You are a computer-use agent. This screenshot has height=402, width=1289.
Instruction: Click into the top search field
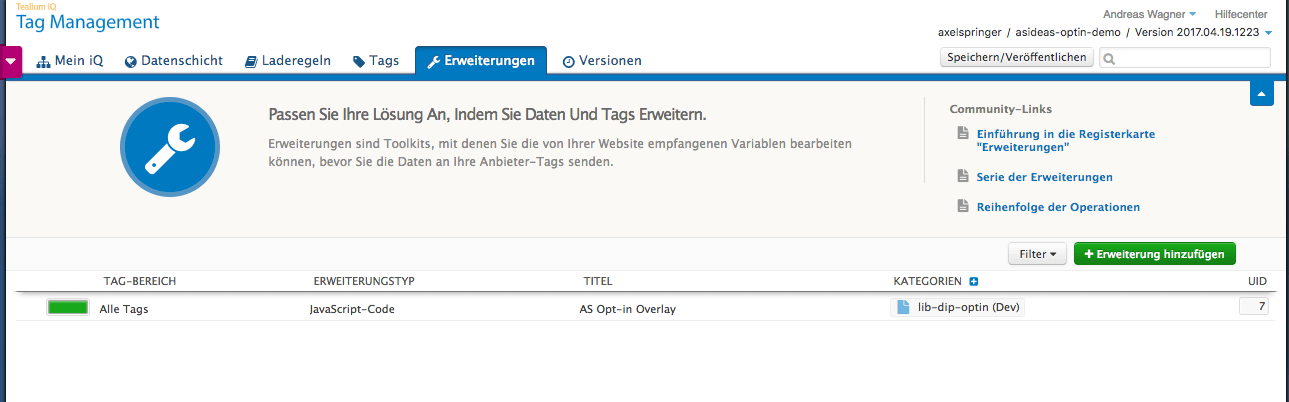(x=1185, y=59)
